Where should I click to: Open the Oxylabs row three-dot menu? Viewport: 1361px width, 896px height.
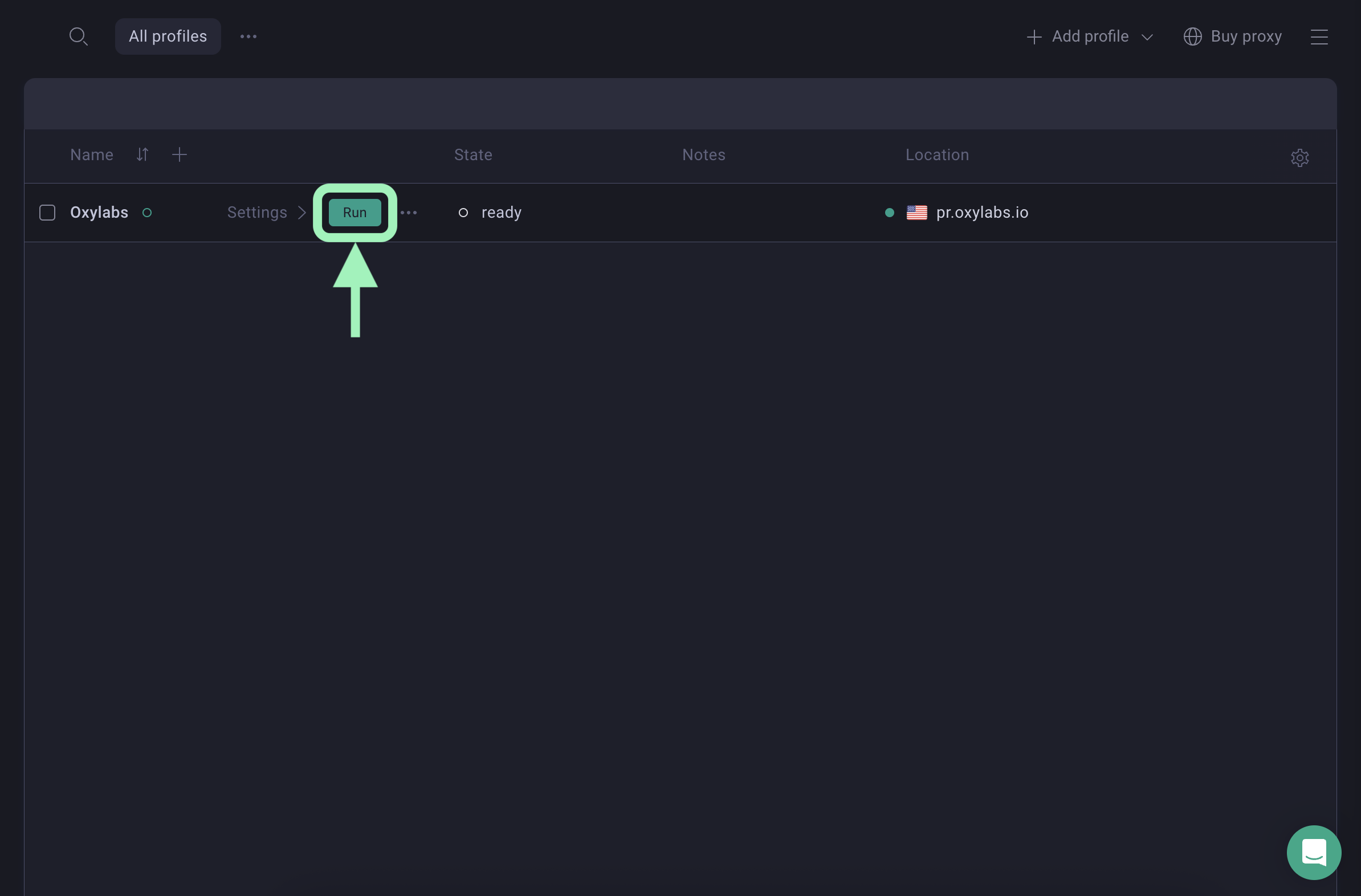[x=409, y=213]
